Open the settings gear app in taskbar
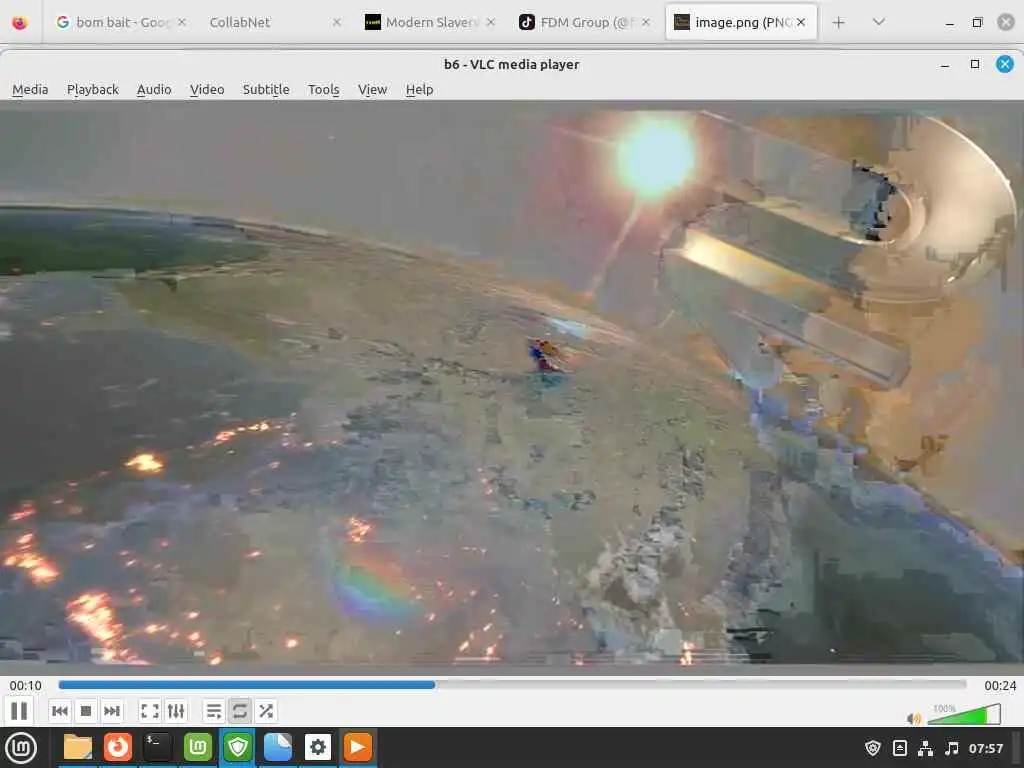 click(x=317, y=747)
